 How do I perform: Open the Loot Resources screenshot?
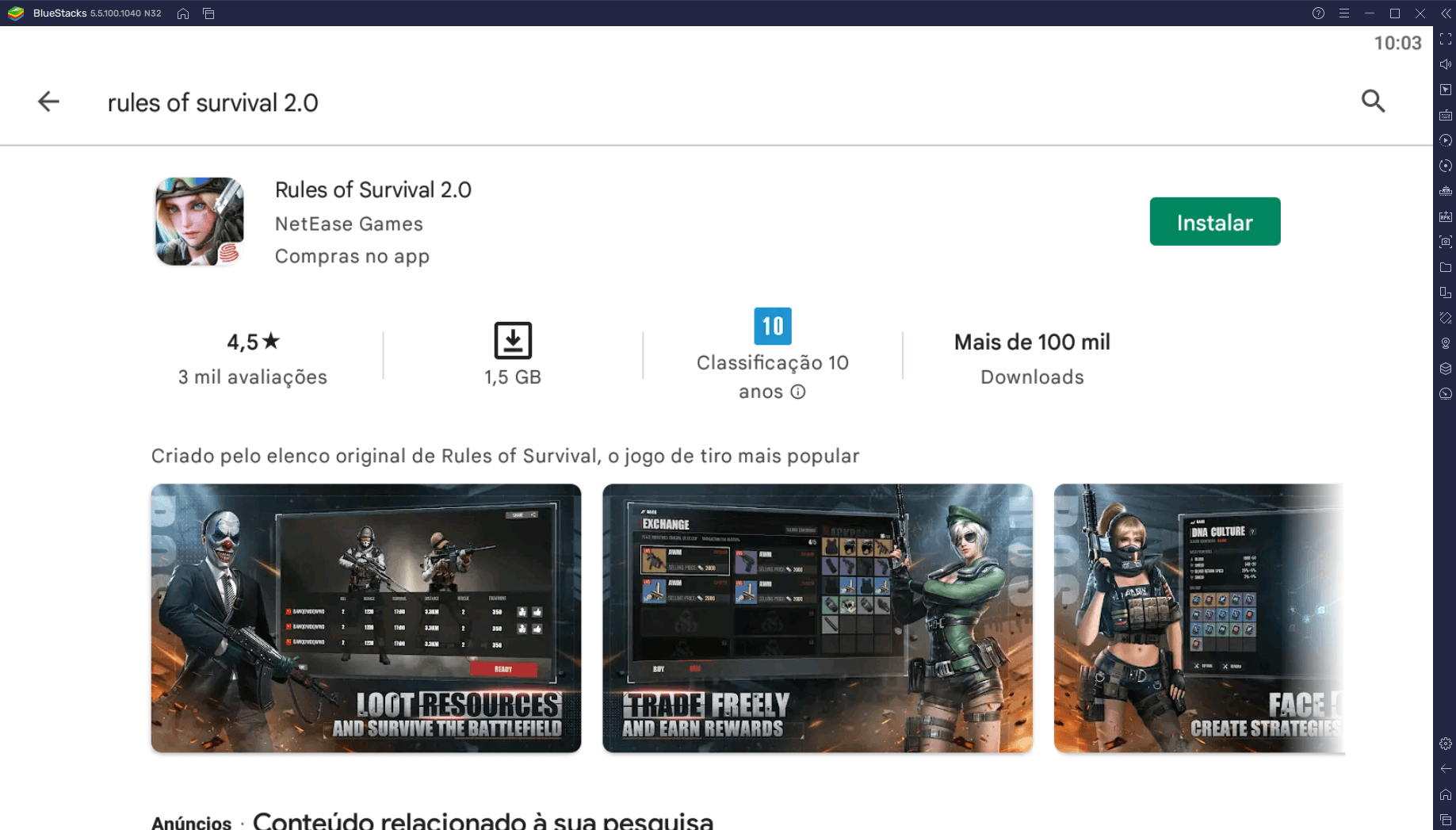click(x=365, y=618)
